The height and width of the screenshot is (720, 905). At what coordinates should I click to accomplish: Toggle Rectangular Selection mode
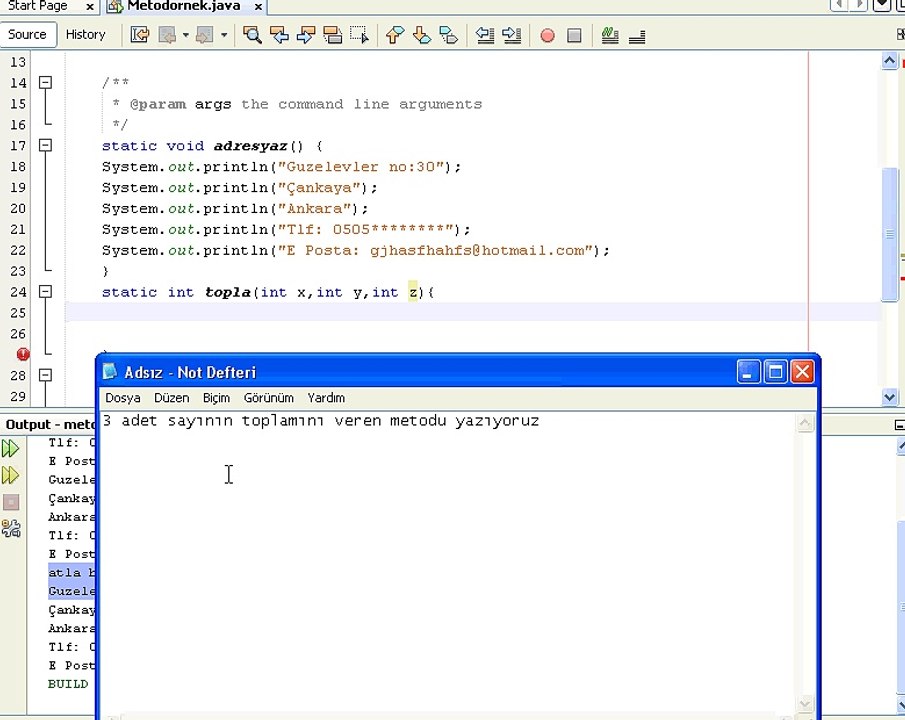point(359,35)
